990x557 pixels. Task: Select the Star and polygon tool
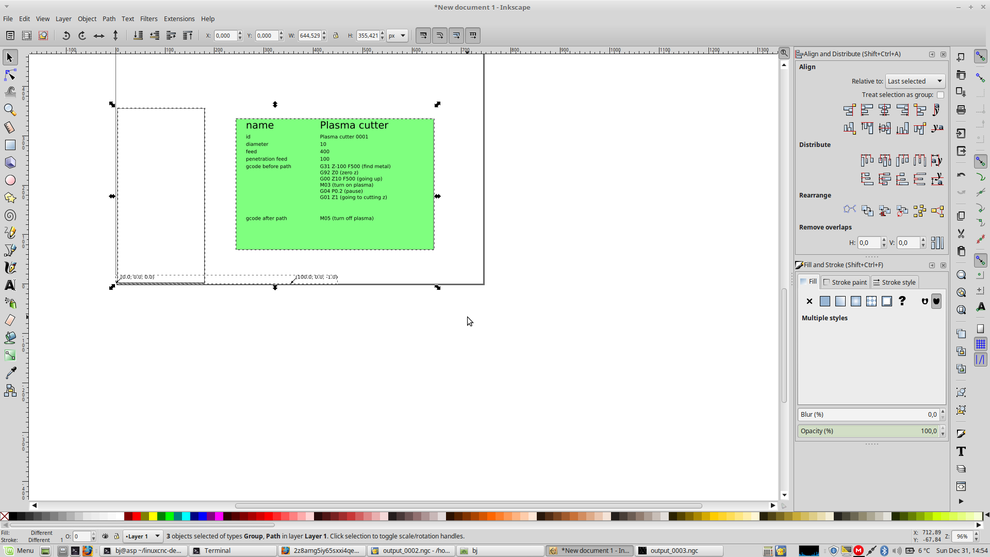pos(10,198)
